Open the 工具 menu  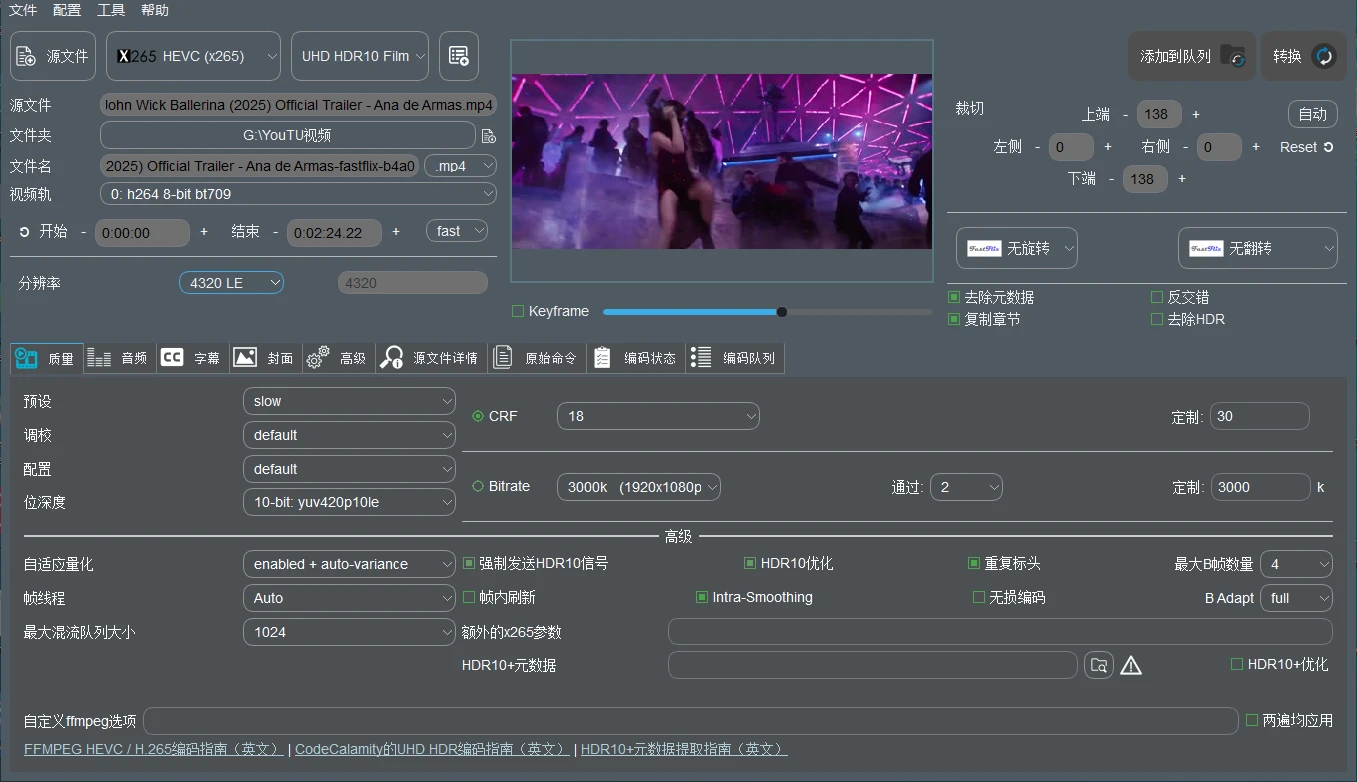click(x=110, y=10)
